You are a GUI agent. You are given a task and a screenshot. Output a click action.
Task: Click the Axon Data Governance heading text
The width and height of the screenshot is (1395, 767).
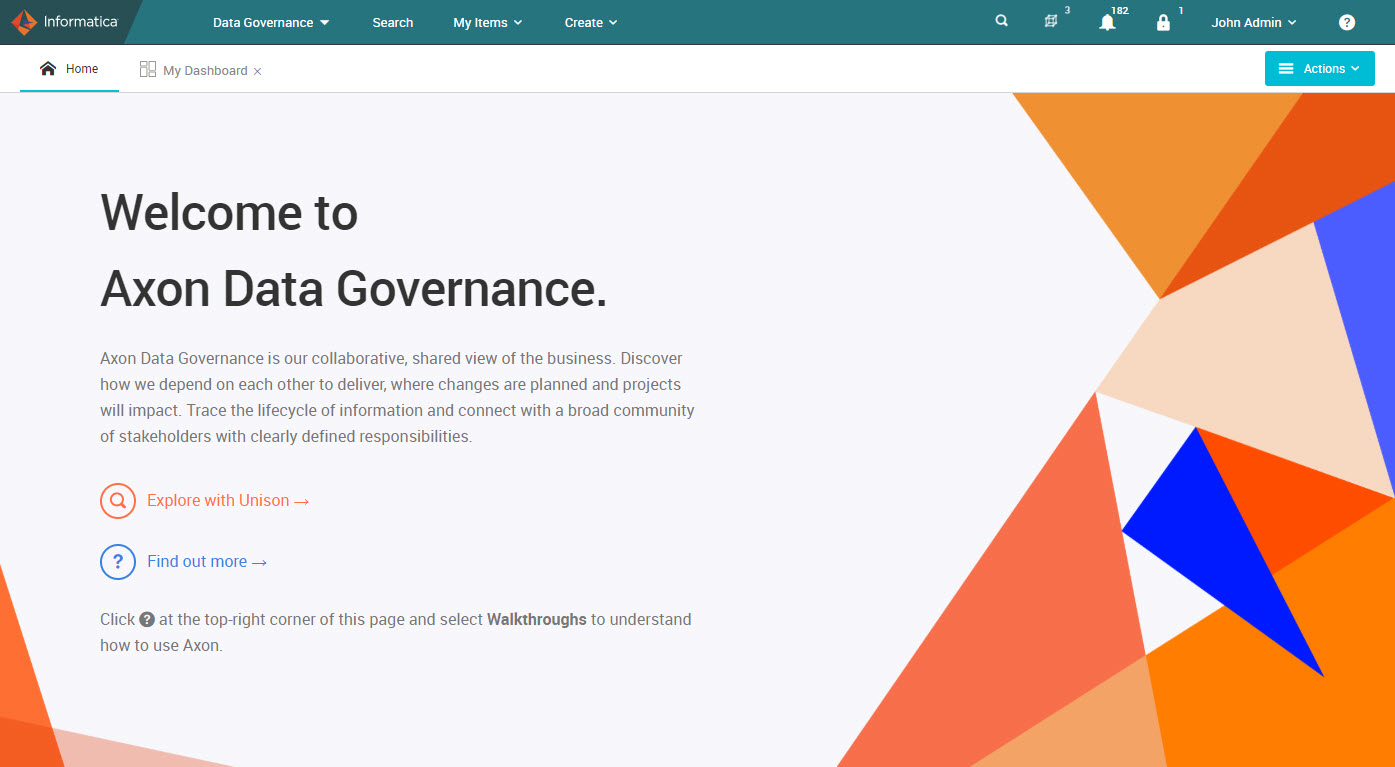pos(354,289)
